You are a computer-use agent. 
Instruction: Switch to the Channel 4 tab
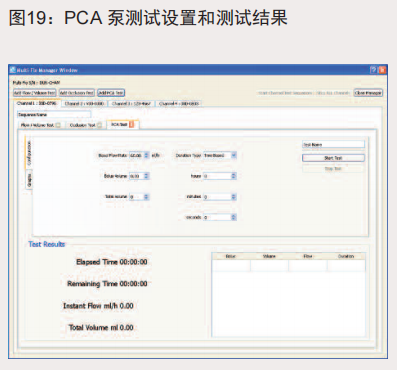179,104
